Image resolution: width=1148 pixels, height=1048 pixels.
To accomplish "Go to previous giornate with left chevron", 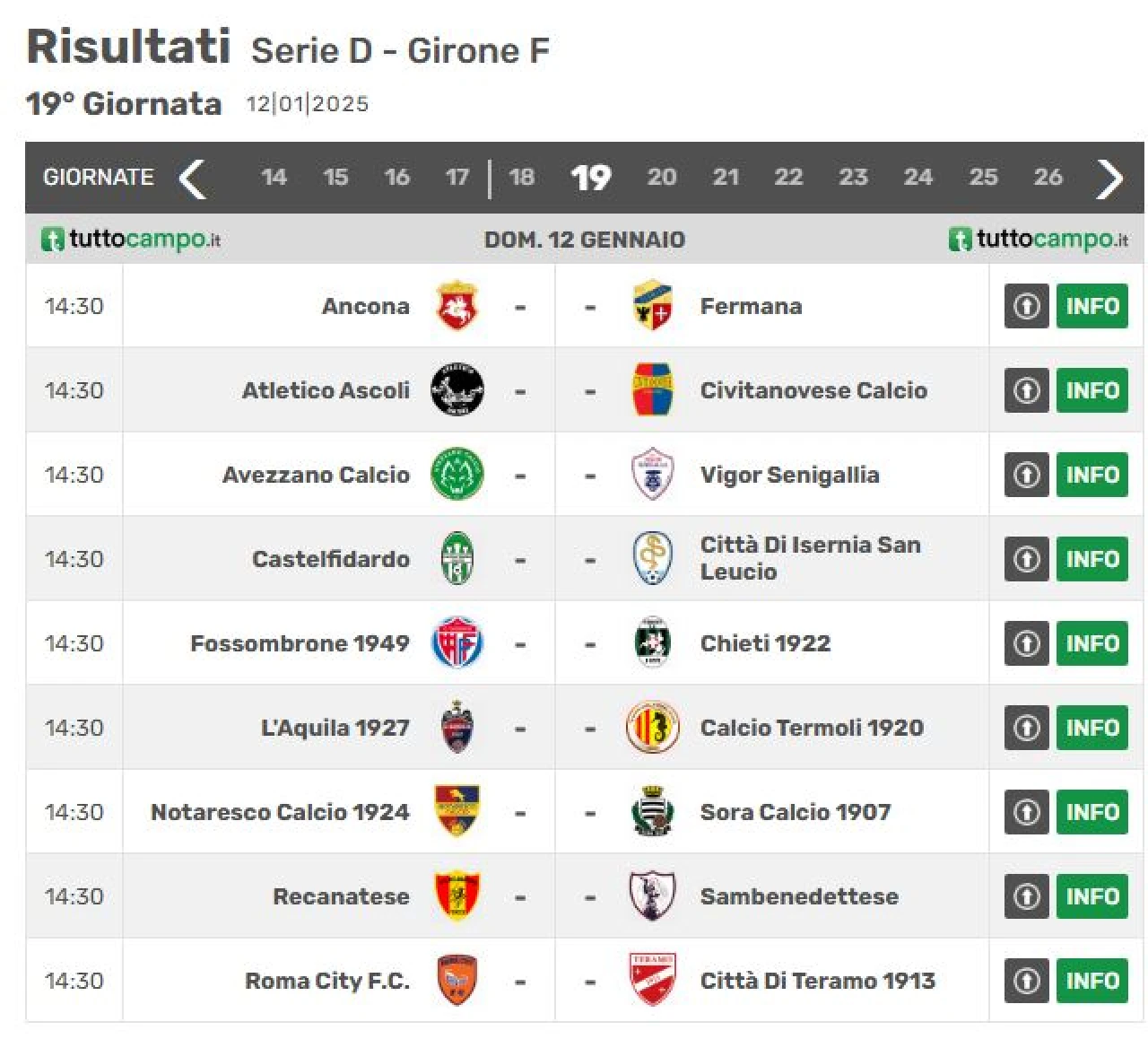I will click(192, 178).
